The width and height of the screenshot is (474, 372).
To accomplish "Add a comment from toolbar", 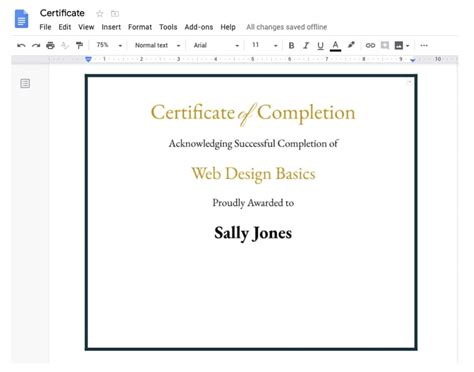I will [x=385, y=45].
